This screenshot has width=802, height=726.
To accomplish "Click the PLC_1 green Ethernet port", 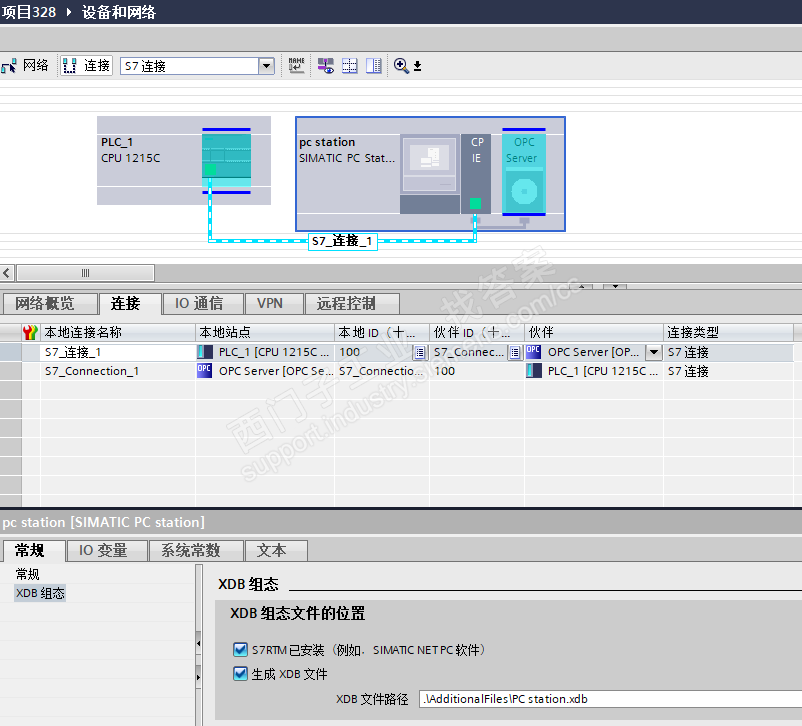I will [x=210, y=169].
